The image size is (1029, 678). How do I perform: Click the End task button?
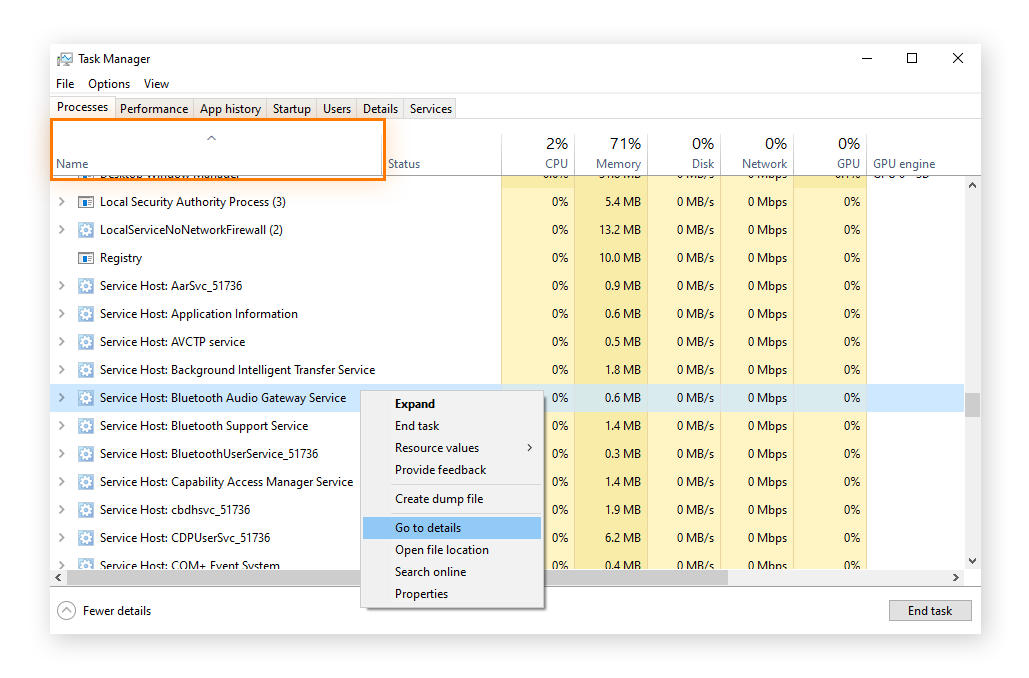click(929, 610)
